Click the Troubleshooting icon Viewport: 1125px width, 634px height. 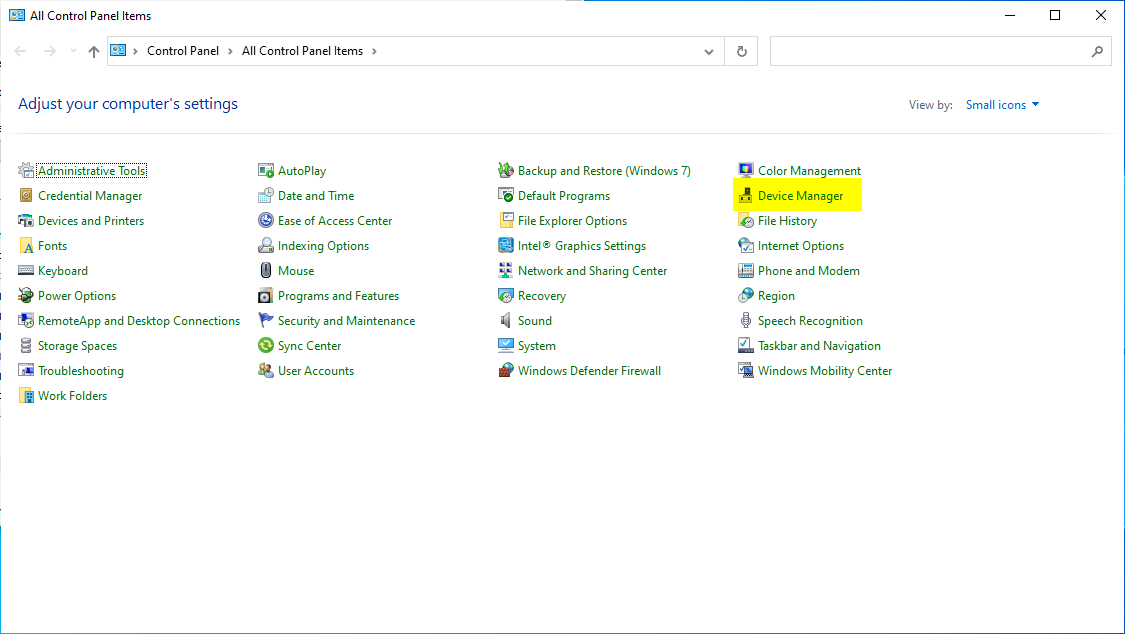[x=26, y=371]
